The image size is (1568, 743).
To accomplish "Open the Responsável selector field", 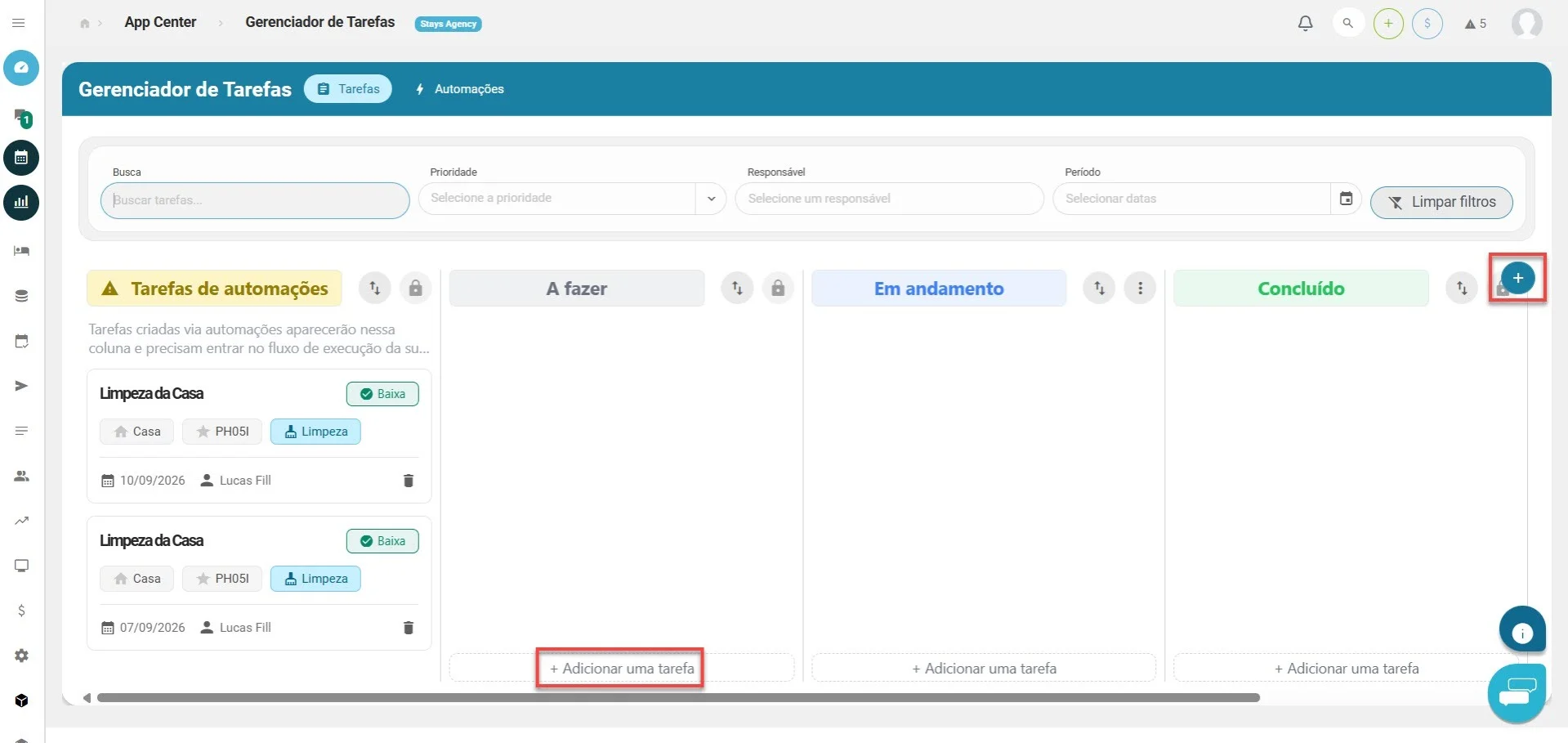I will tap(889, 199).
